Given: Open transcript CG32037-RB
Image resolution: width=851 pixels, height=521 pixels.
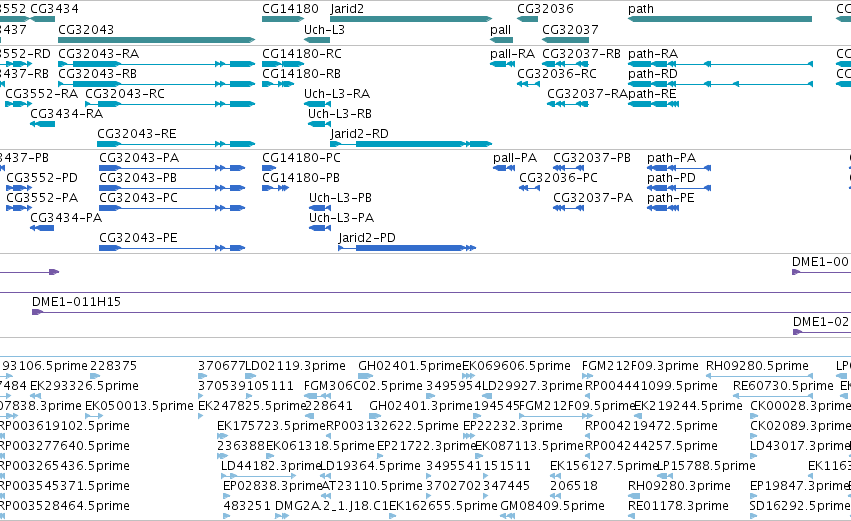Looking at the screenshot, I should point(581,54).
